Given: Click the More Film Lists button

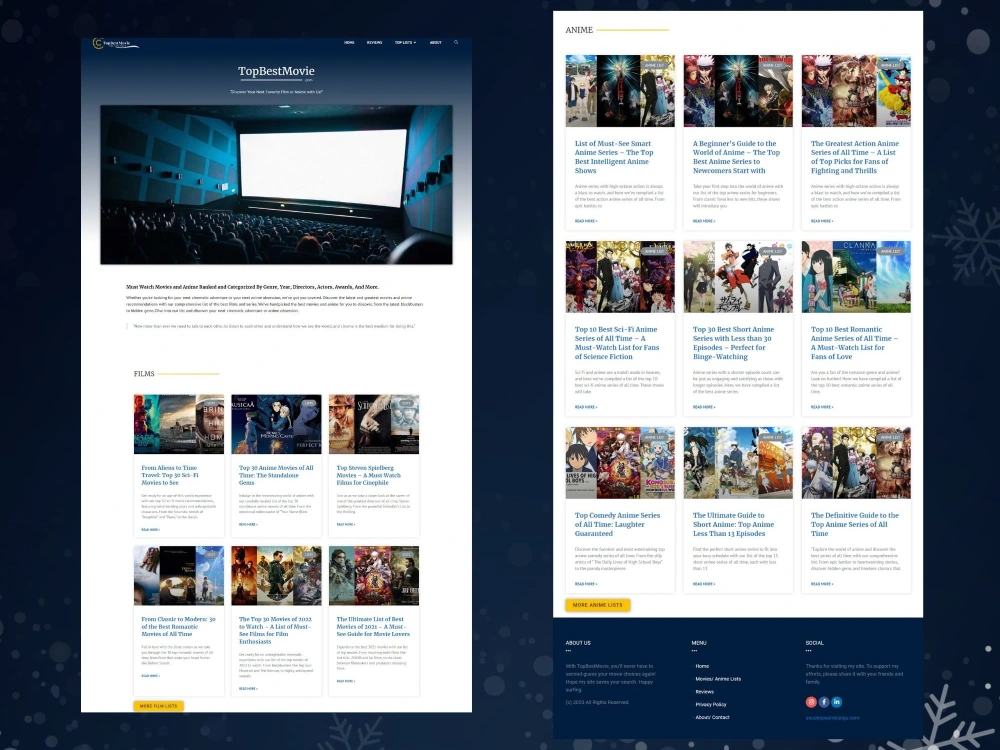Looking at the screenshot, I should 159,706.
